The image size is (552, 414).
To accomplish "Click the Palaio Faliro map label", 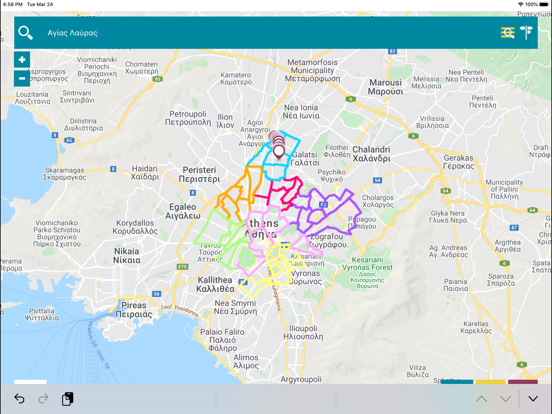I will pyautogui.click(x=222, y=340).
